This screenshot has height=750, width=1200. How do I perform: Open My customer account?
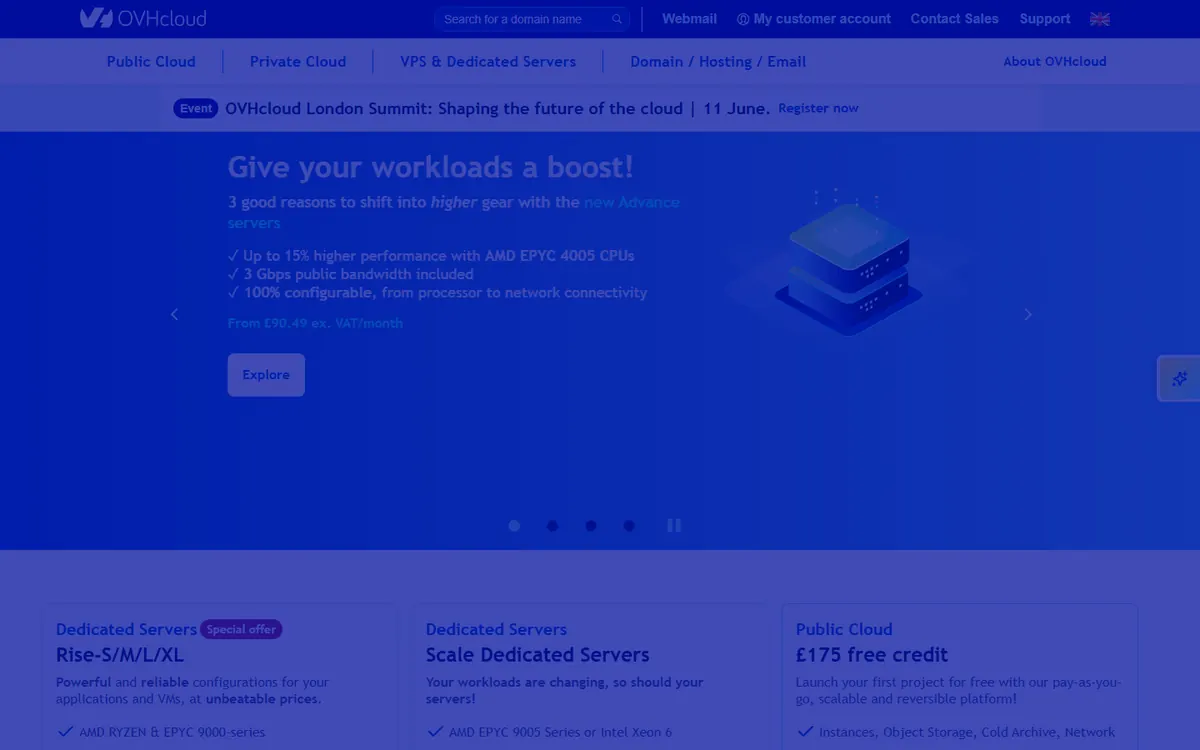814,19
